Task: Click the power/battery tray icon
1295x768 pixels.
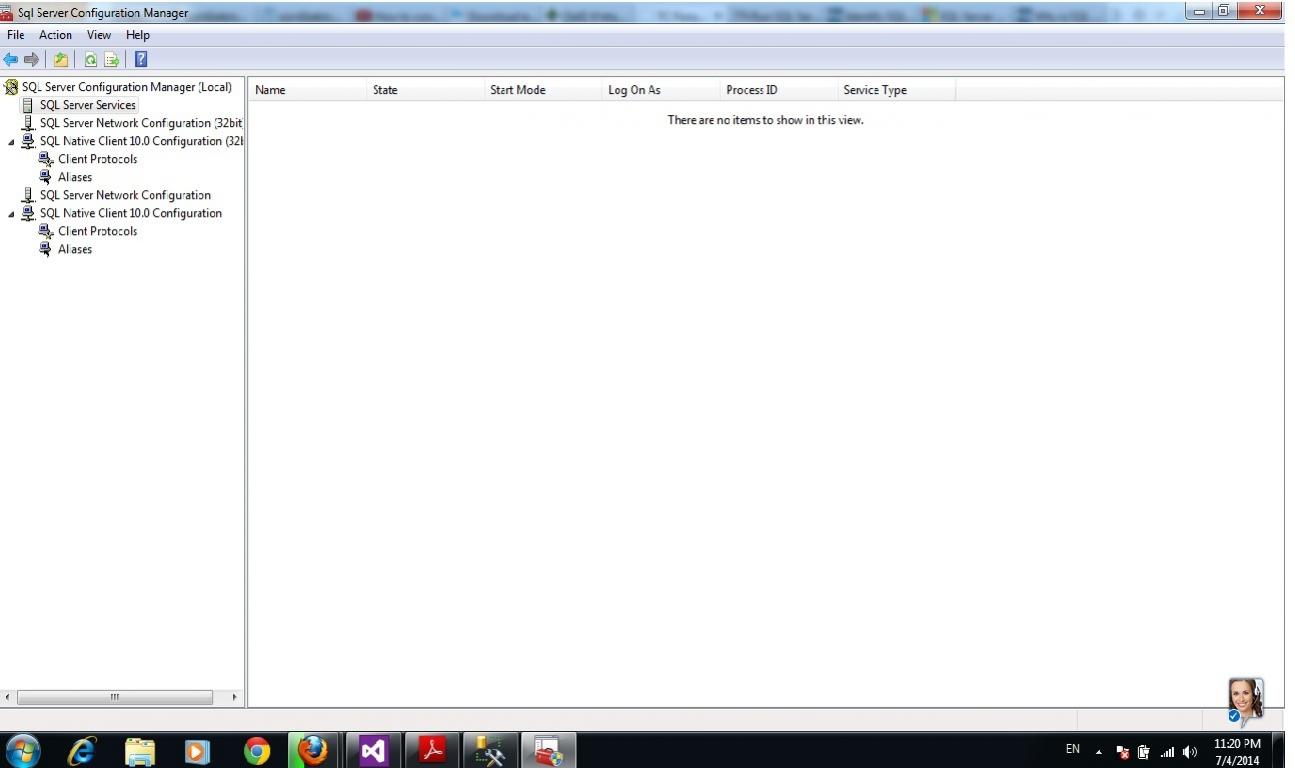Action: point(1144,752)
